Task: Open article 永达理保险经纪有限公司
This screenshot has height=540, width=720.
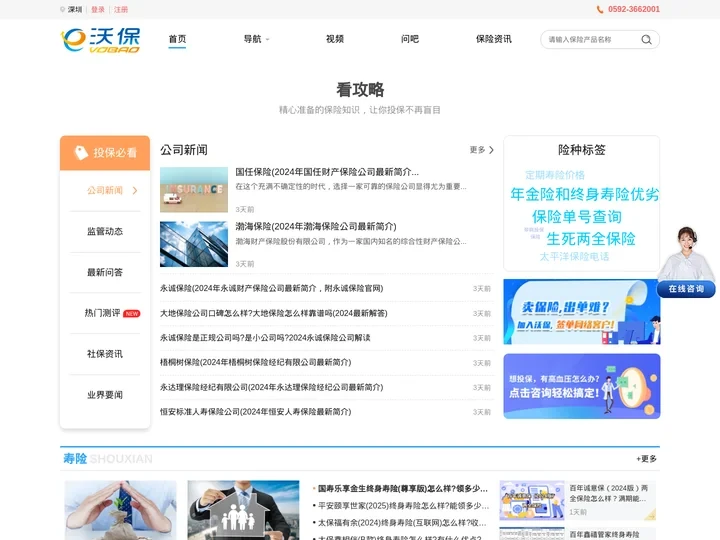Action: click(271, 387)
